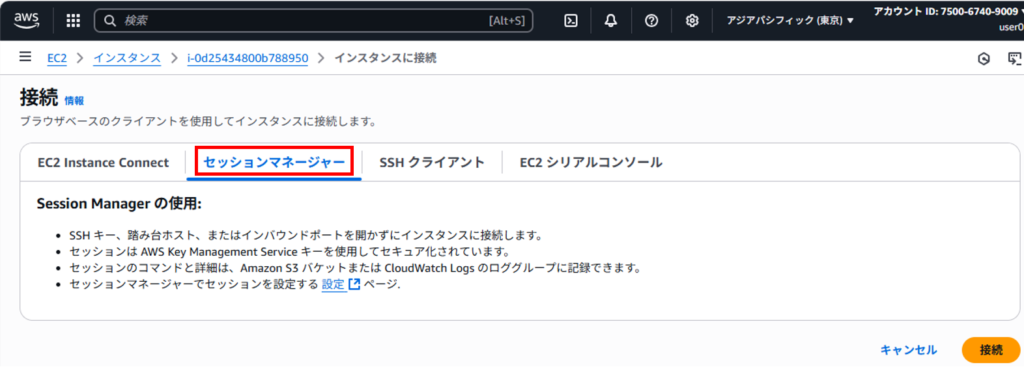
Task: Launch CloudShell from the top bar
Action: (570, 20)
